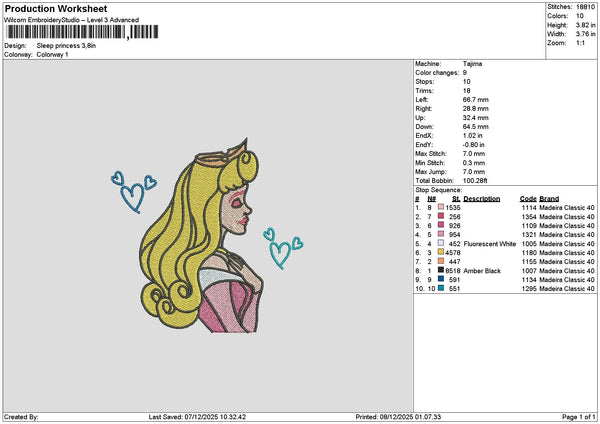Click the design name 'Sleep princess 3,8in'

(66, 46)
